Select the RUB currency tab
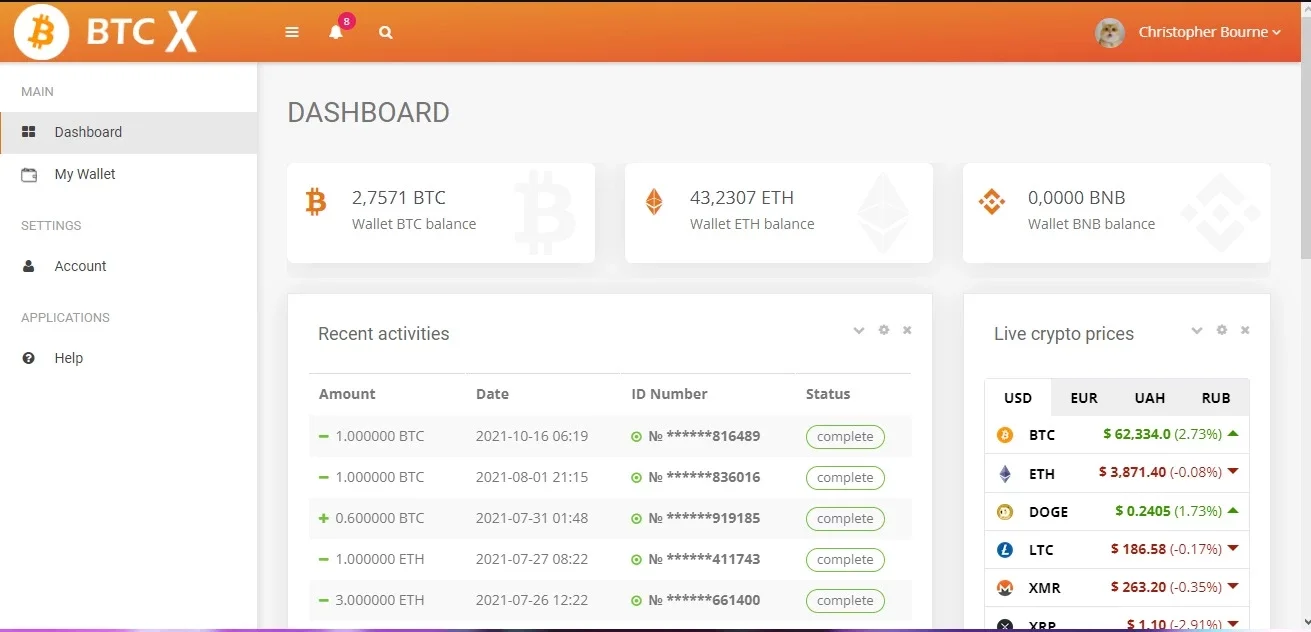The height and width of the screenshot is (632, 1311). [1216, 398]
